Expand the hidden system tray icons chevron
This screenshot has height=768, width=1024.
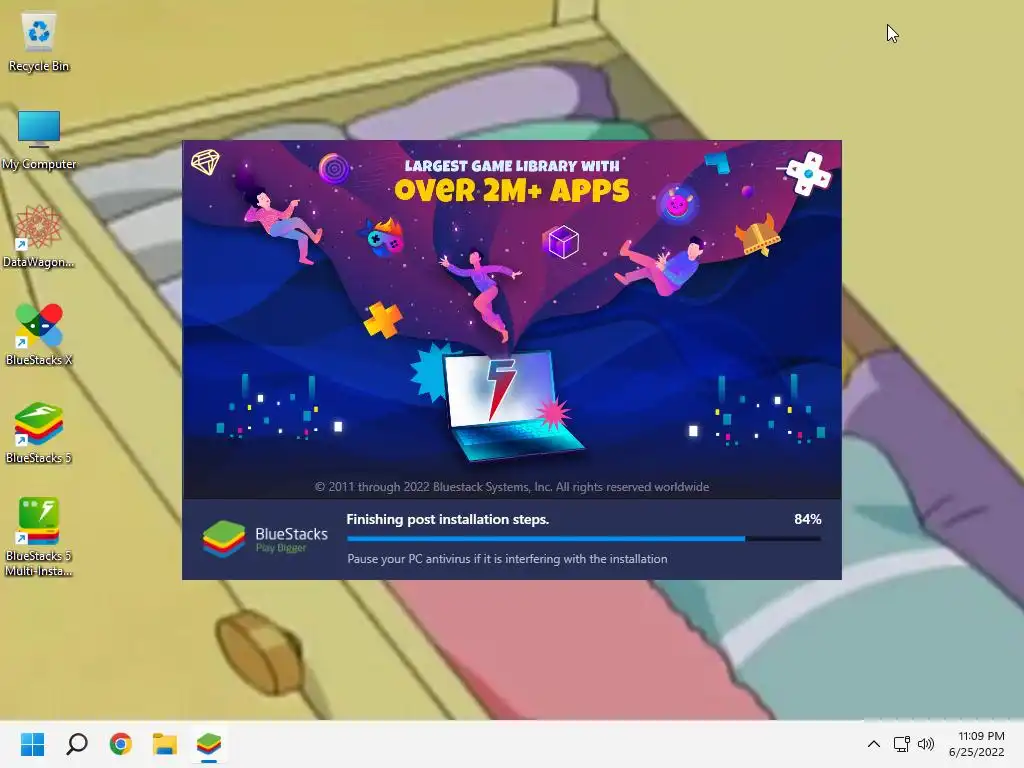874,744
